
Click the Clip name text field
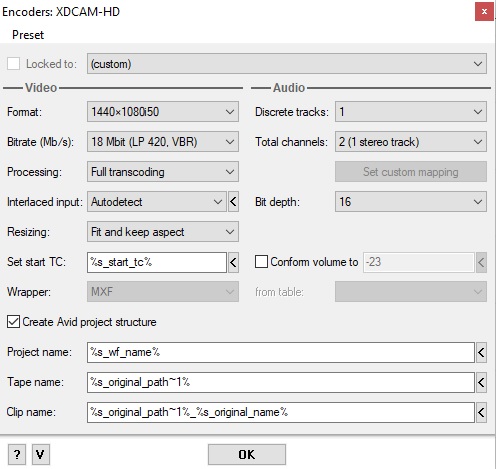(281, 412)
